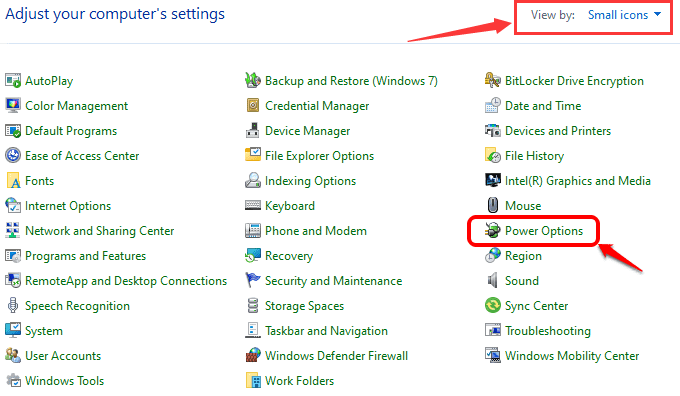Click the Keyboard icon
680x396 pixels.
(x=253, y=206)
